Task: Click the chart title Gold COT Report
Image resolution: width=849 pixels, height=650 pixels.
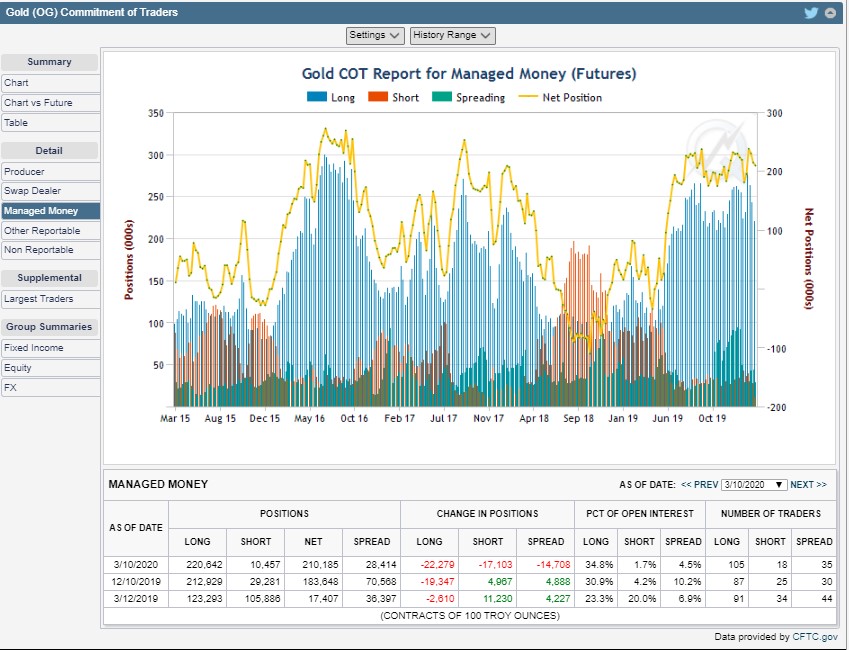Action: point(469,74)
